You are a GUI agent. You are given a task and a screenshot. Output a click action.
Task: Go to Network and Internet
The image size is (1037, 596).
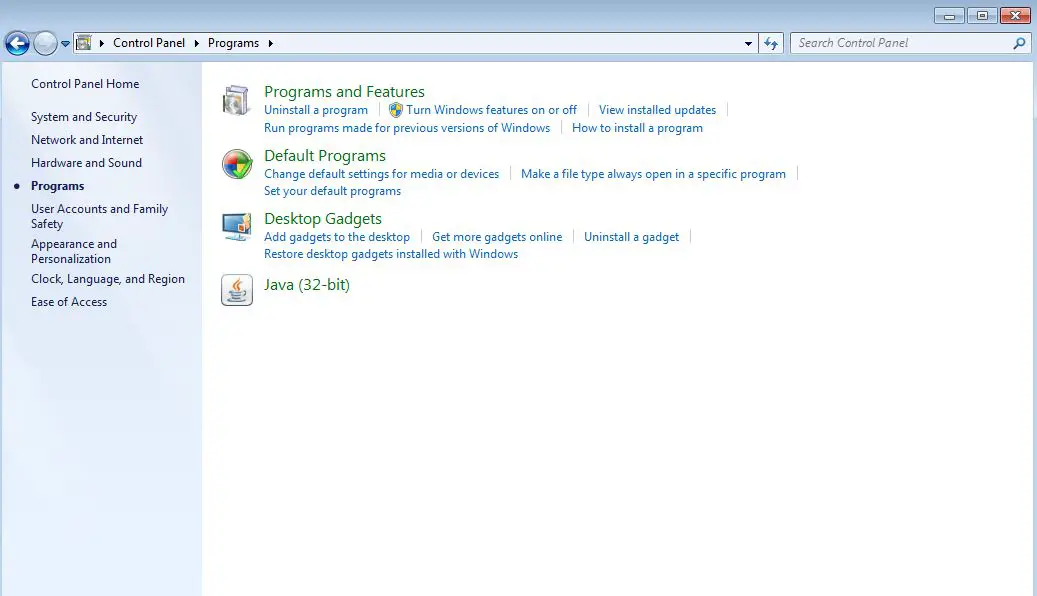pos(87,140)
